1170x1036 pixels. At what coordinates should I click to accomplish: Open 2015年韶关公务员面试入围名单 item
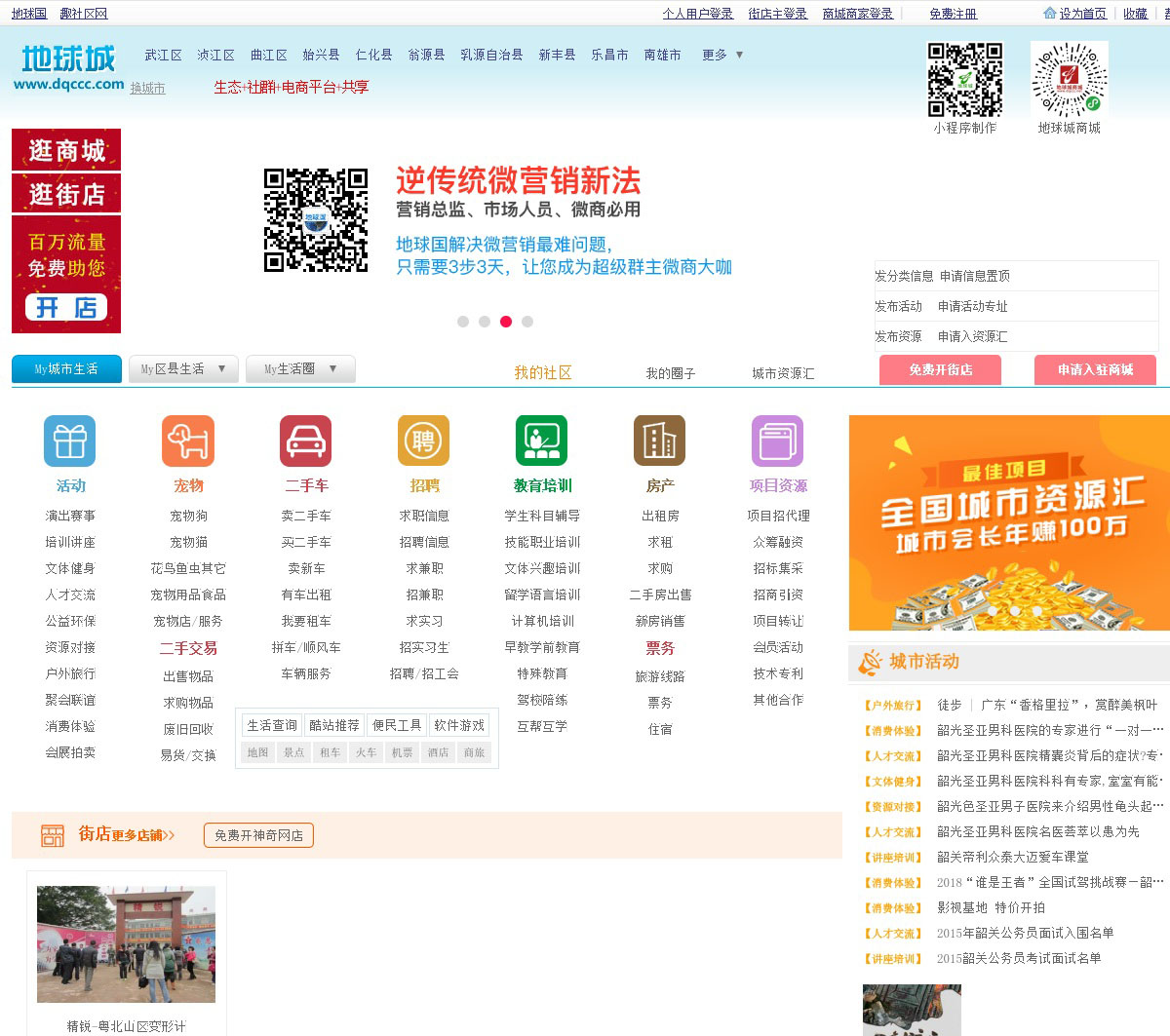click(1025, 934)
